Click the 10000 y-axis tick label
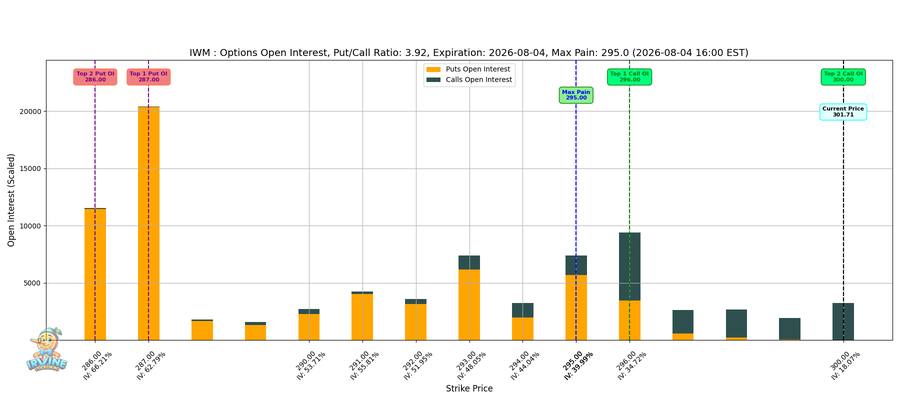900x400 pixels. point(31,226)
